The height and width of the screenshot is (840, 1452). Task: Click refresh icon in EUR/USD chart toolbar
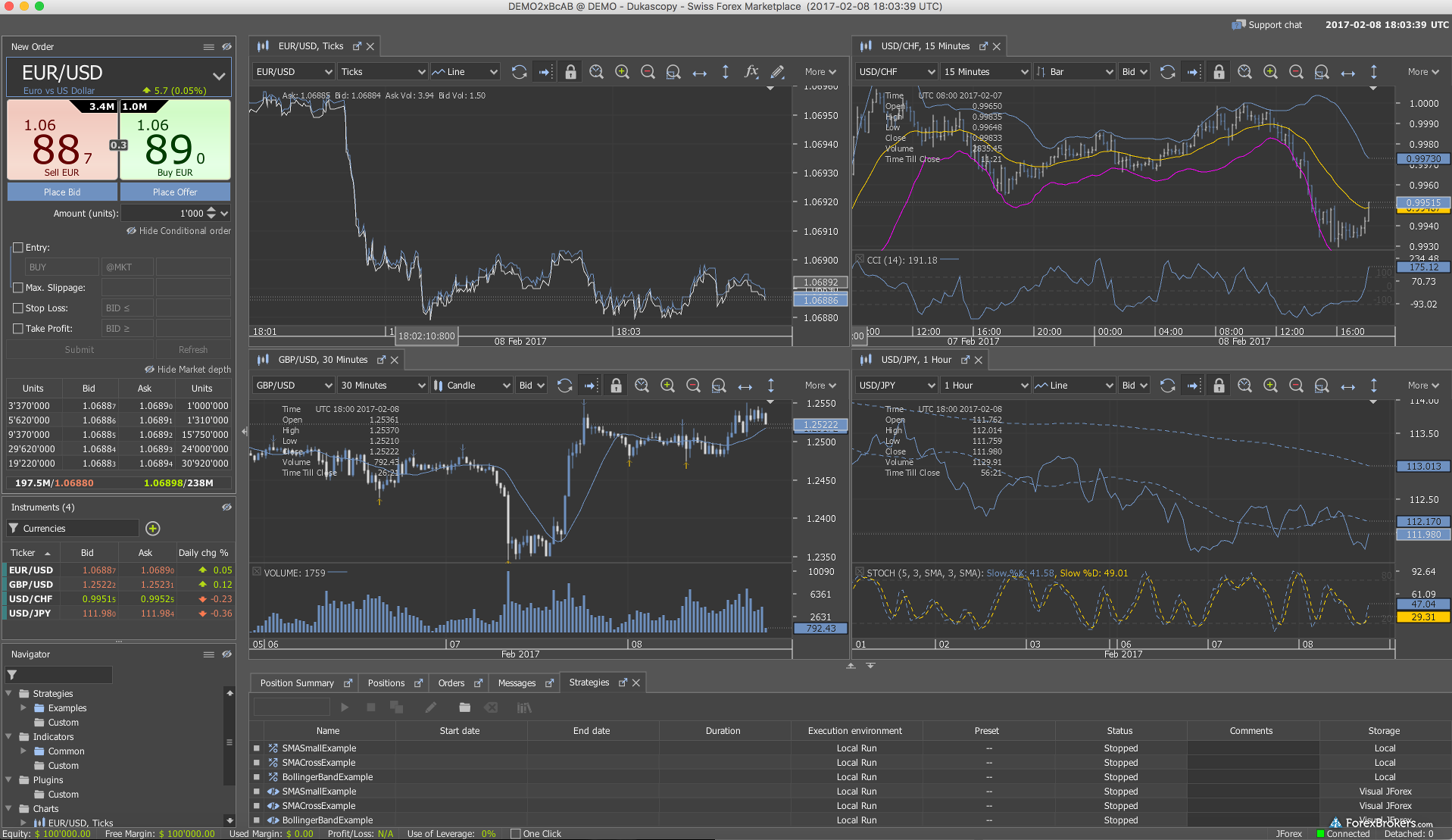click(519, 72)
